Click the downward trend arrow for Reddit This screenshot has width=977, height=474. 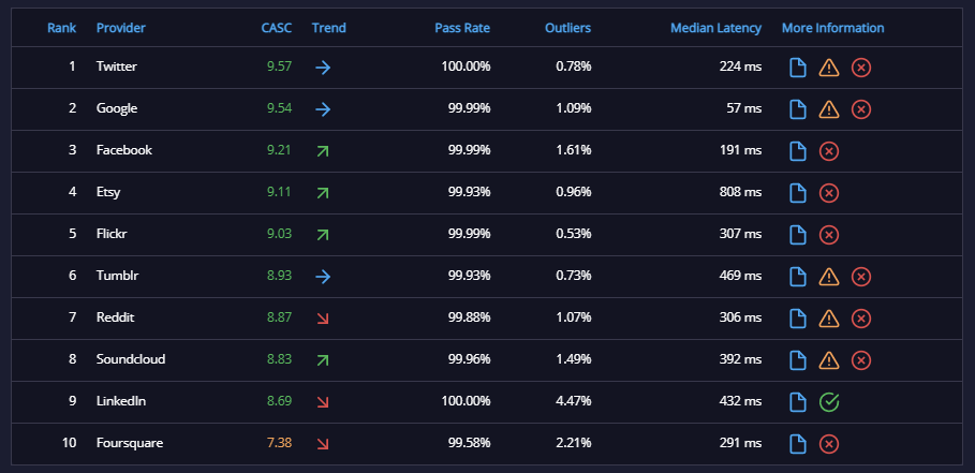pyautogui.click(x=322, y=318)
